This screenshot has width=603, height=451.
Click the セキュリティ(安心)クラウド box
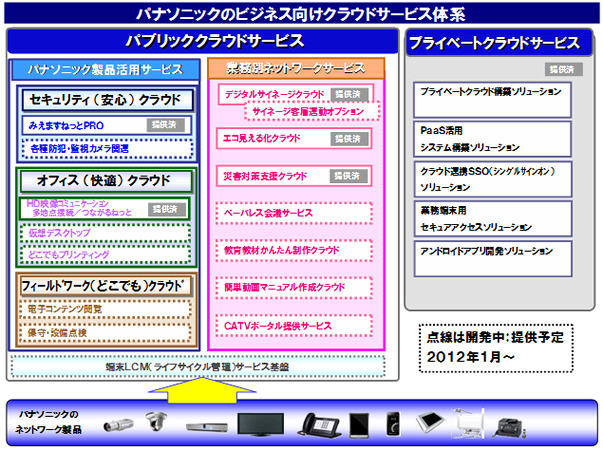pyautogui.click(x=107, y=100)
